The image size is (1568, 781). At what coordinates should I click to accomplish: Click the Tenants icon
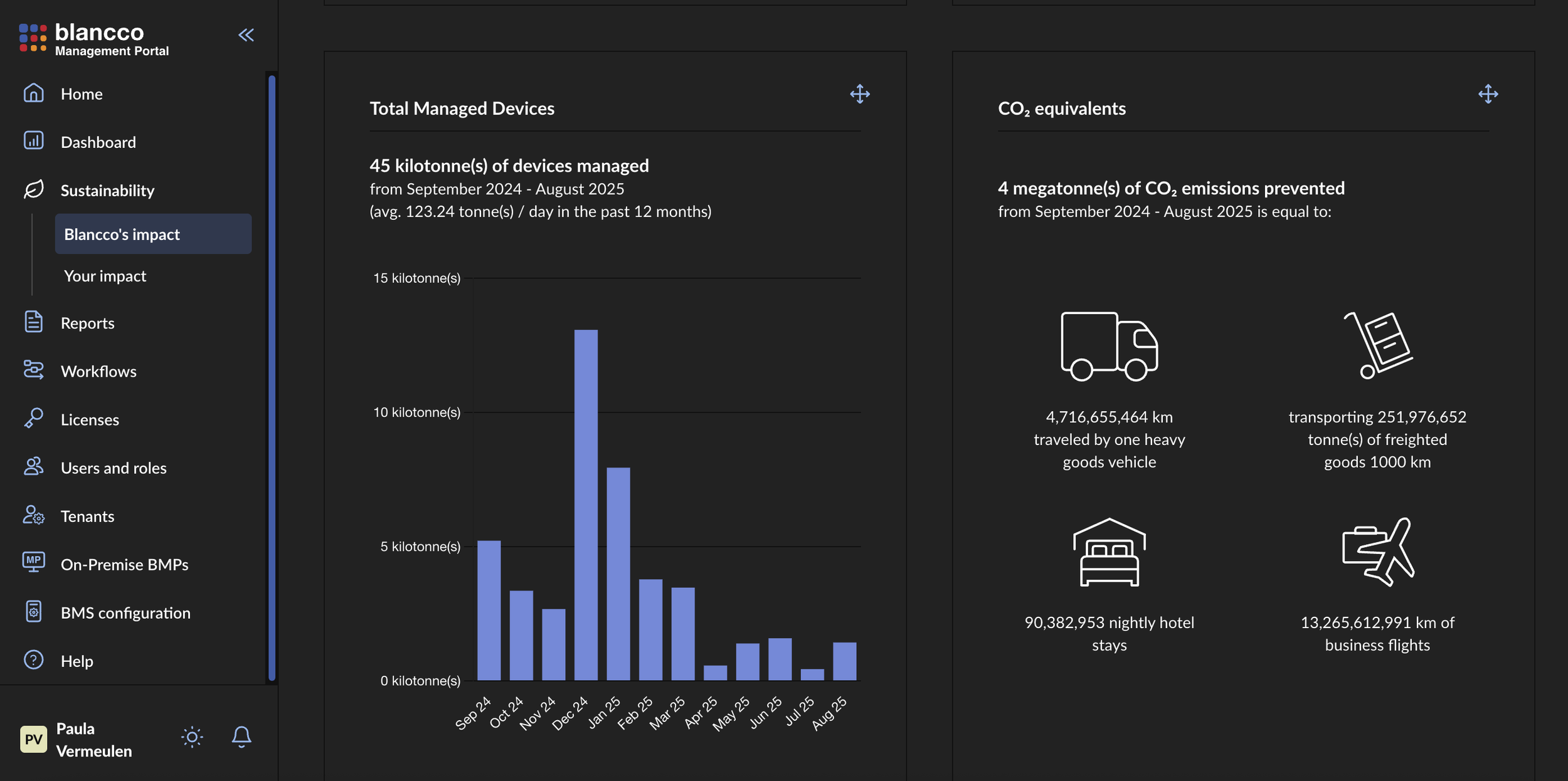point(33,515)
